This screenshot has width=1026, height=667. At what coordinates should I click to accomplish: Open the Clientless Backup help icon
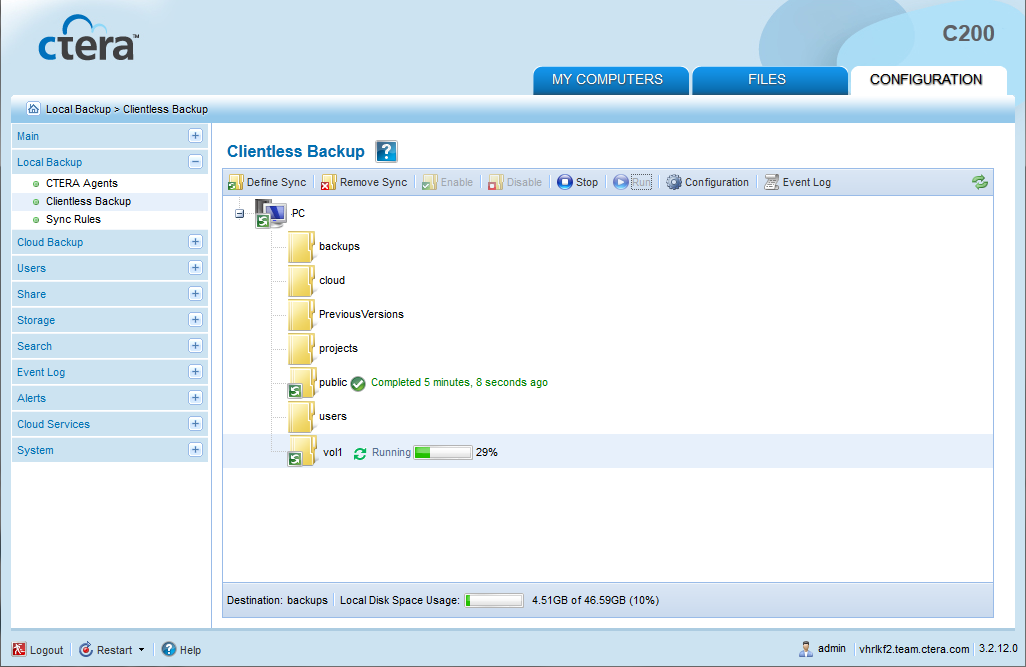386,151
